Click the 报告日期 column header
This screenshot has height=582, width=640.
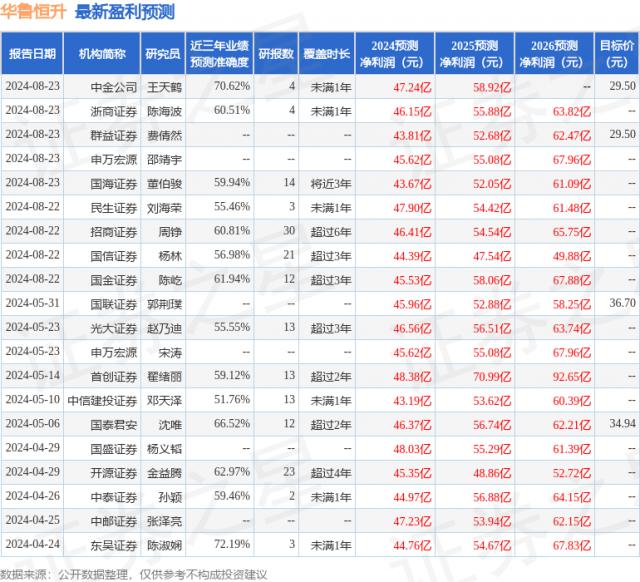32,54
